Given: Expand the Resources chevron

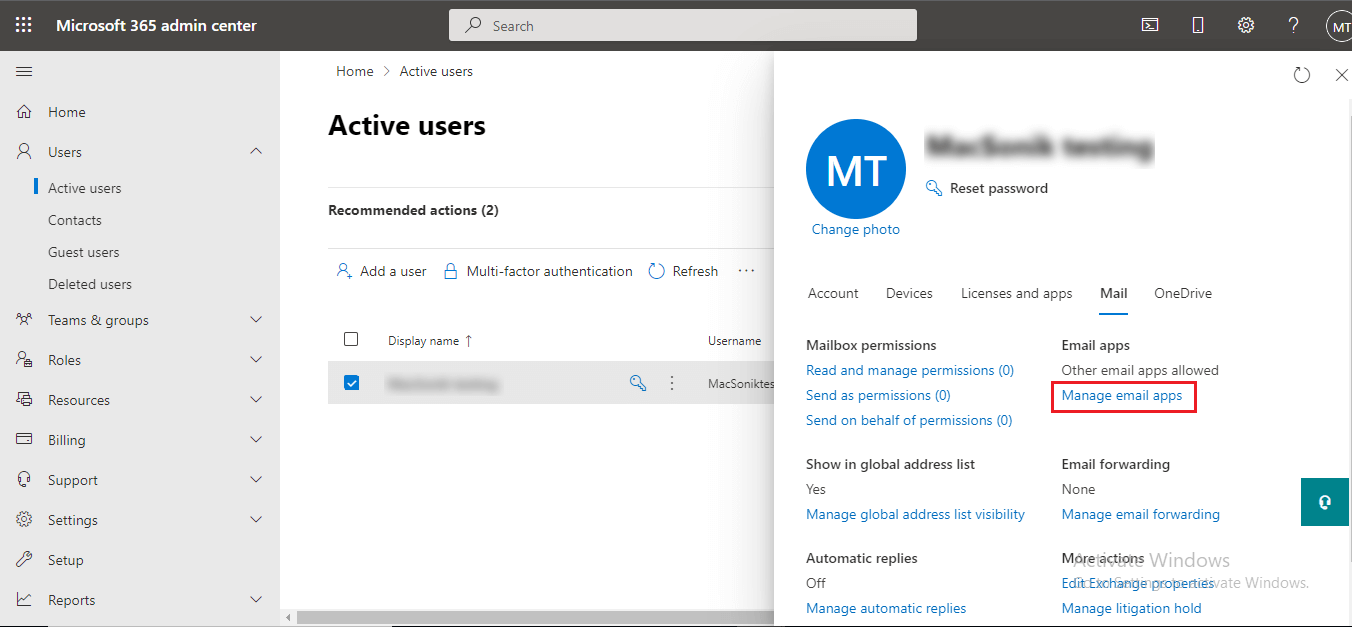Looking at the screenshot, I should [256, 399].
